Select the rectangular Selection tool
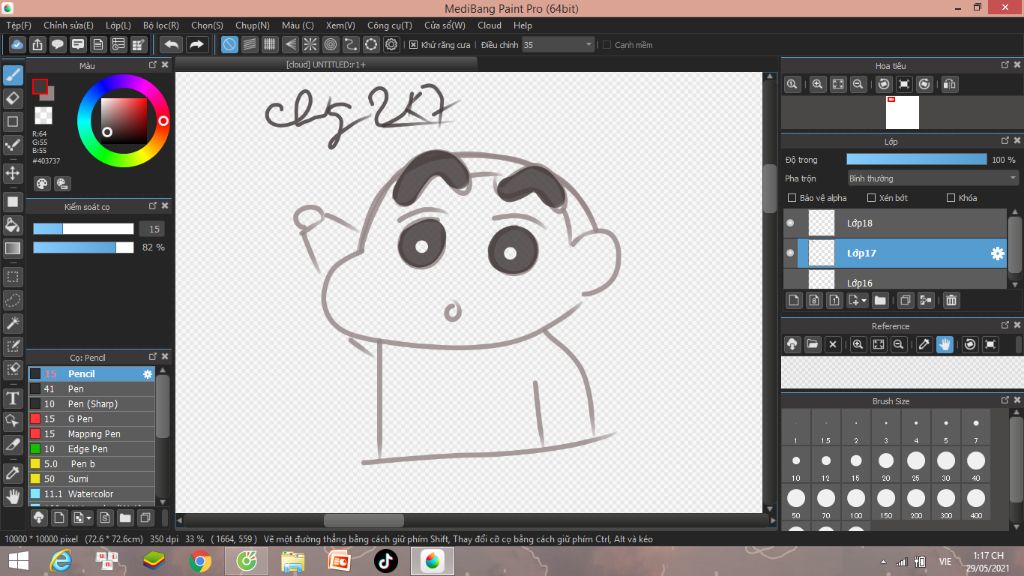 pyautogui.click(x=12, y=277)
